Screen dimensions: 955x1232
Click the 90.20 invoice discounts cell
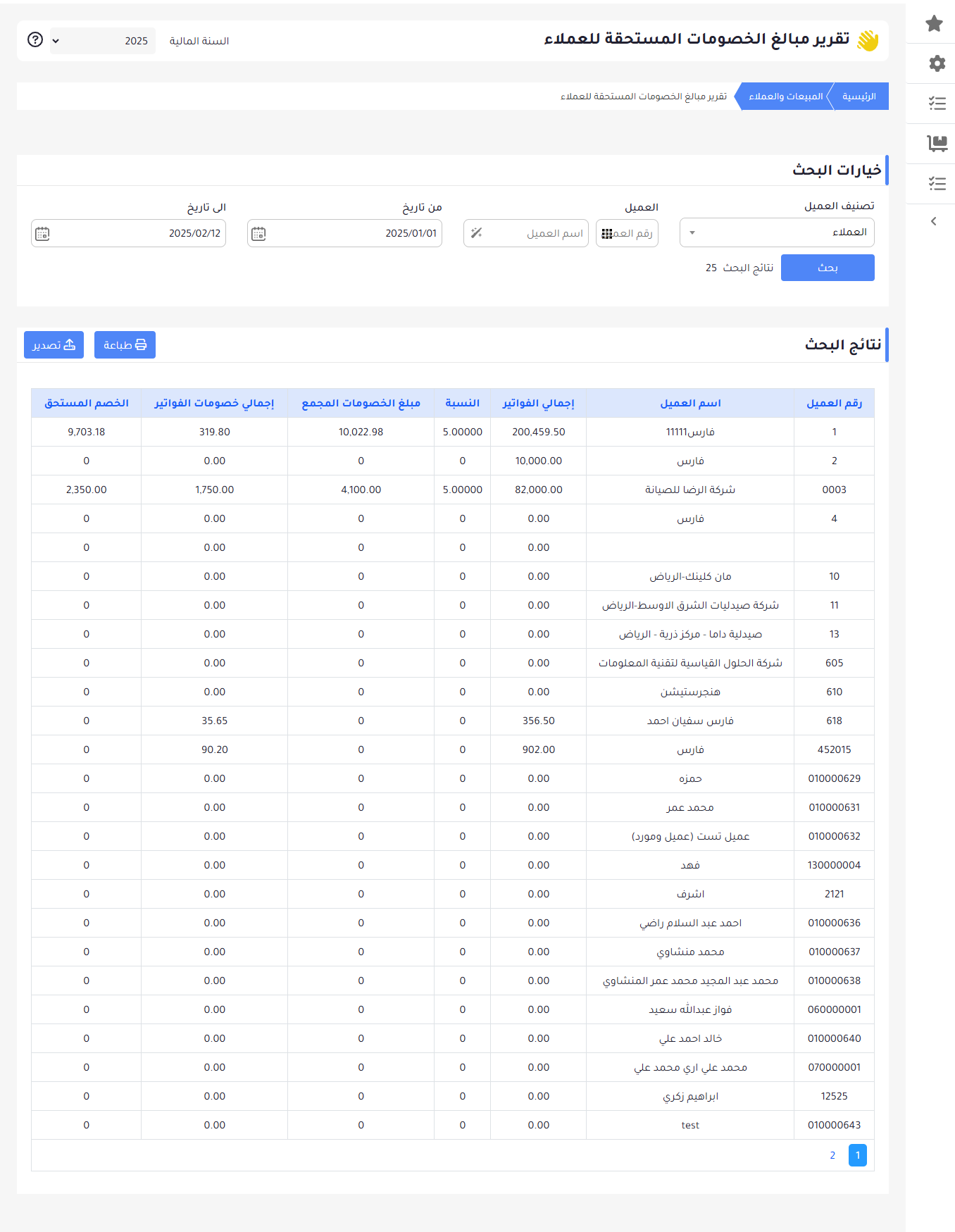(214, 749)
